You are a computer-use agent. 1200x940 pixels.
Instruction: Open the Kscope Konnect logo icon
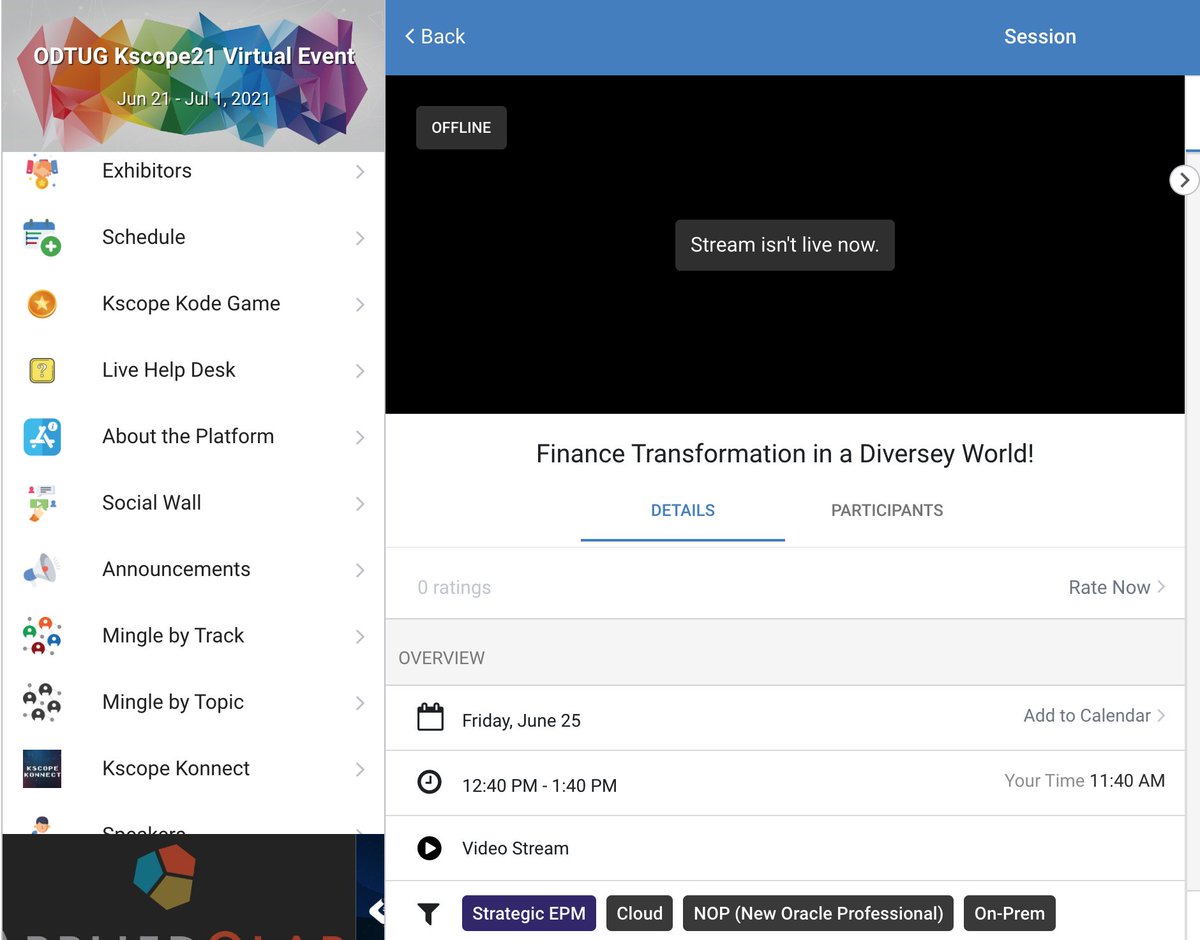[42, 769]
